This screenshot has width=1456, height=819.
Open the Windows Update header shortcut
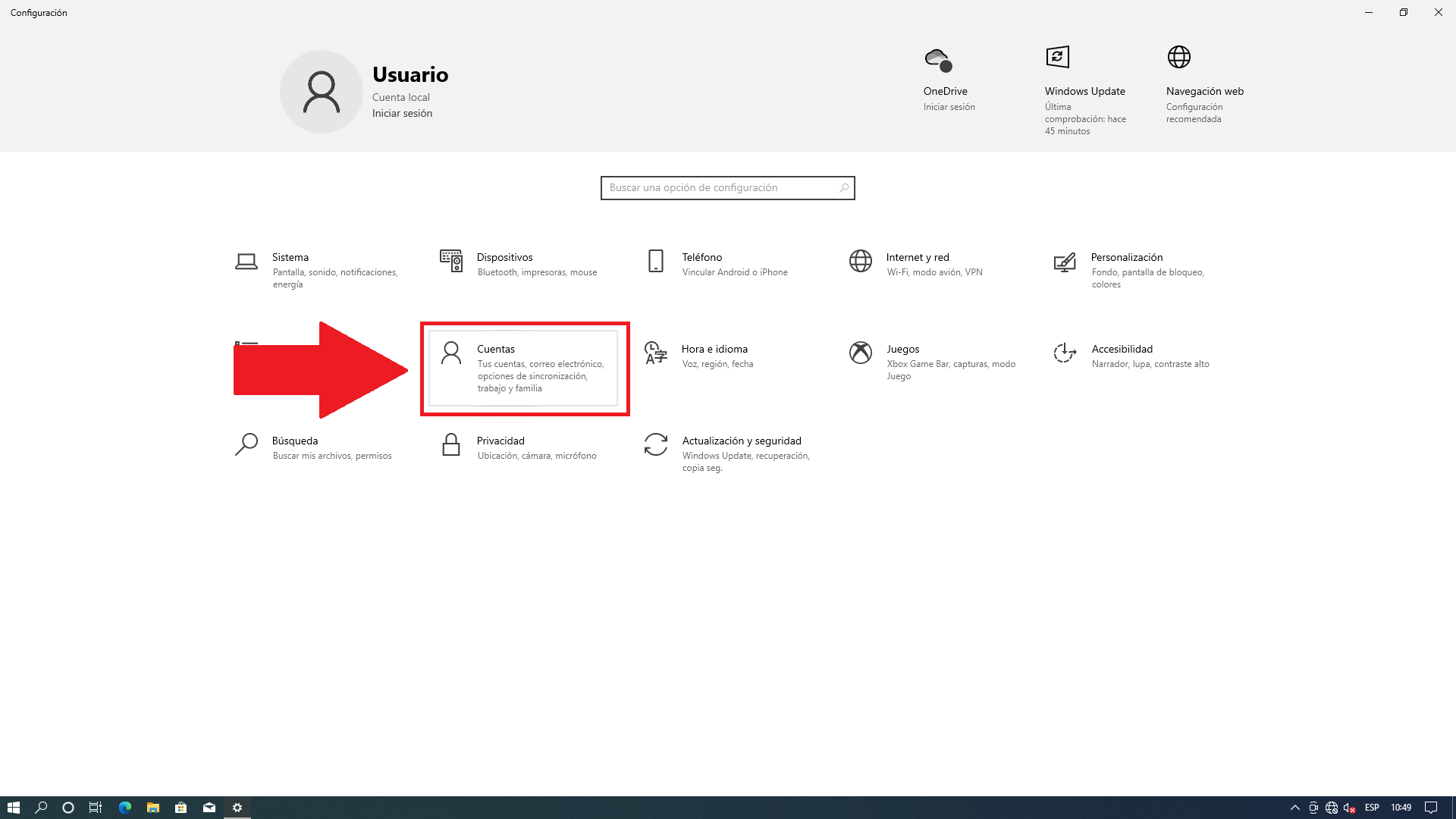pos(1058,57)
